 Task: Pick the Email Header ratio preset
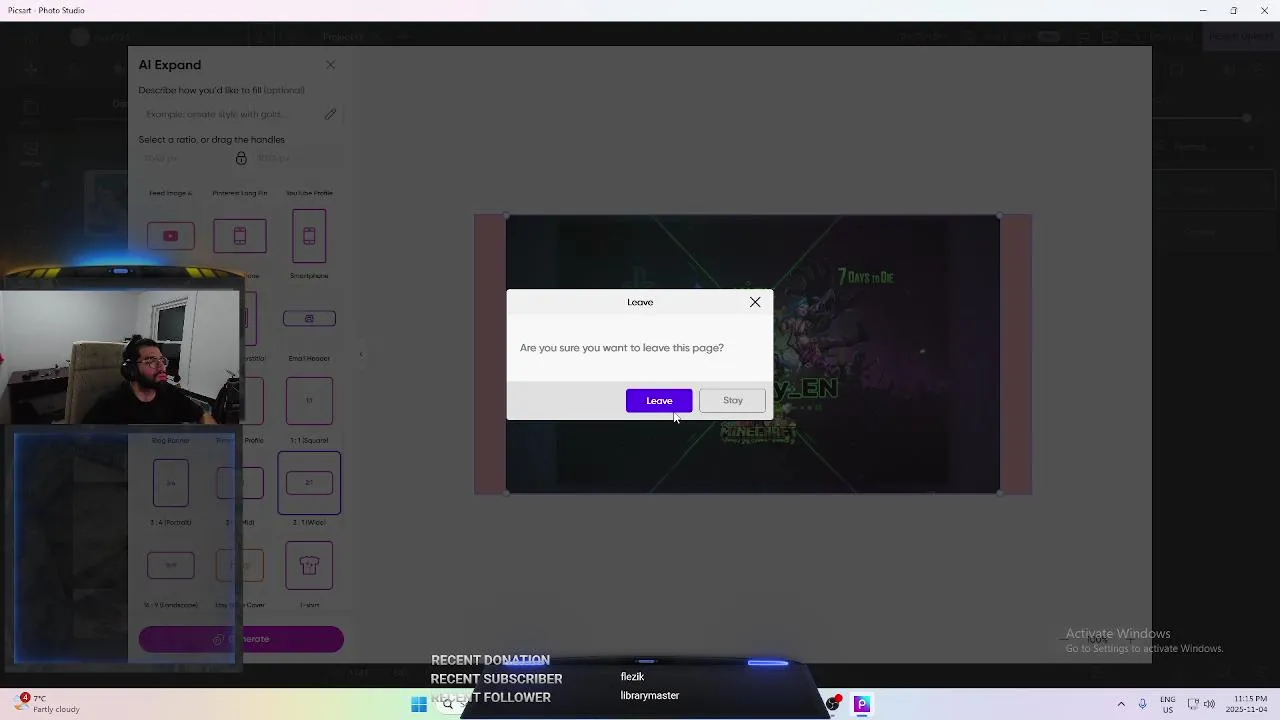click(x=309, y=318)
